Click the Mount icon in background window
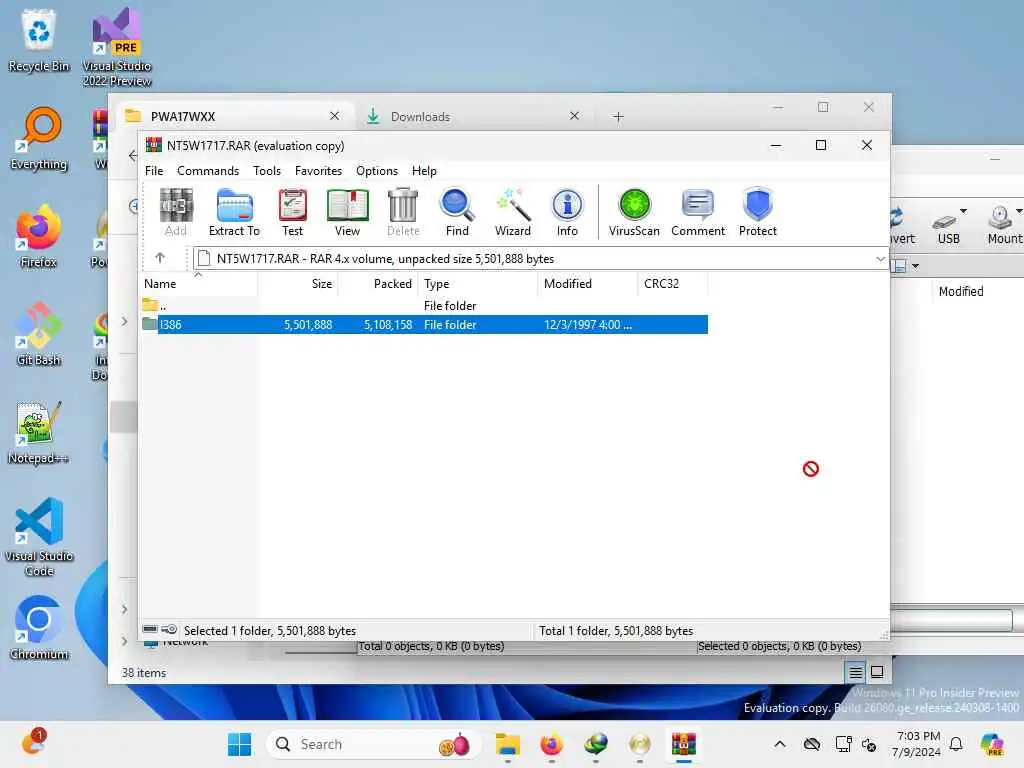The image size is (1024, 768). click(1004, 225)
